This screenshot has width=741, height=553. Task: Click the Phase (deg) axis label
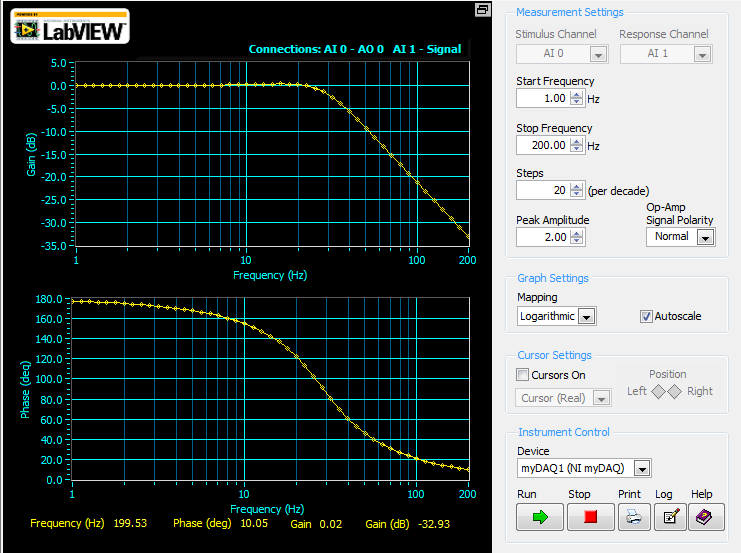pyautogui.click(x=25, y=389)
